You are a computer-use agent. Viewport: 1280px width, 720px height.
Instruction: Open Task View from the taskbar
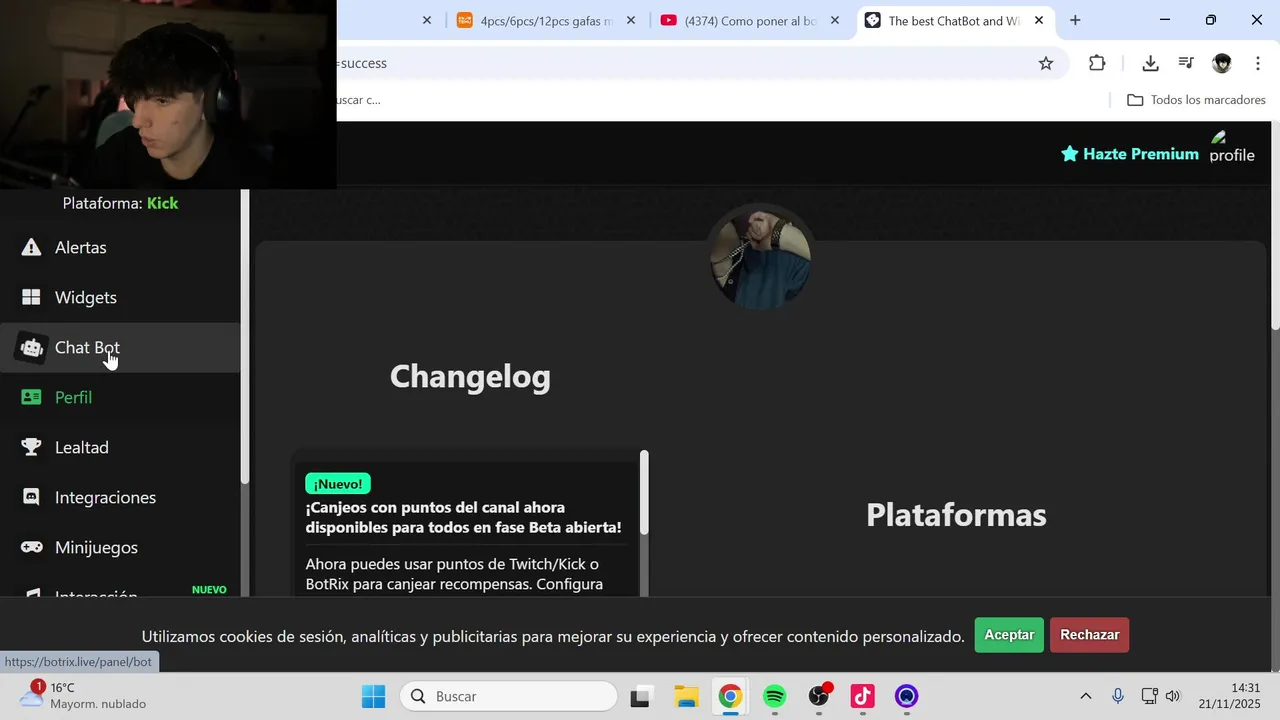pyautogui.click(x=640, y=696)
